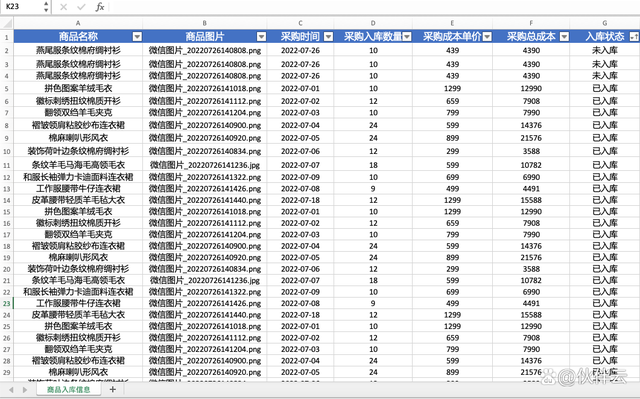Click the select-all corner triangle
The image size is (640, 399).
[7, 23]
